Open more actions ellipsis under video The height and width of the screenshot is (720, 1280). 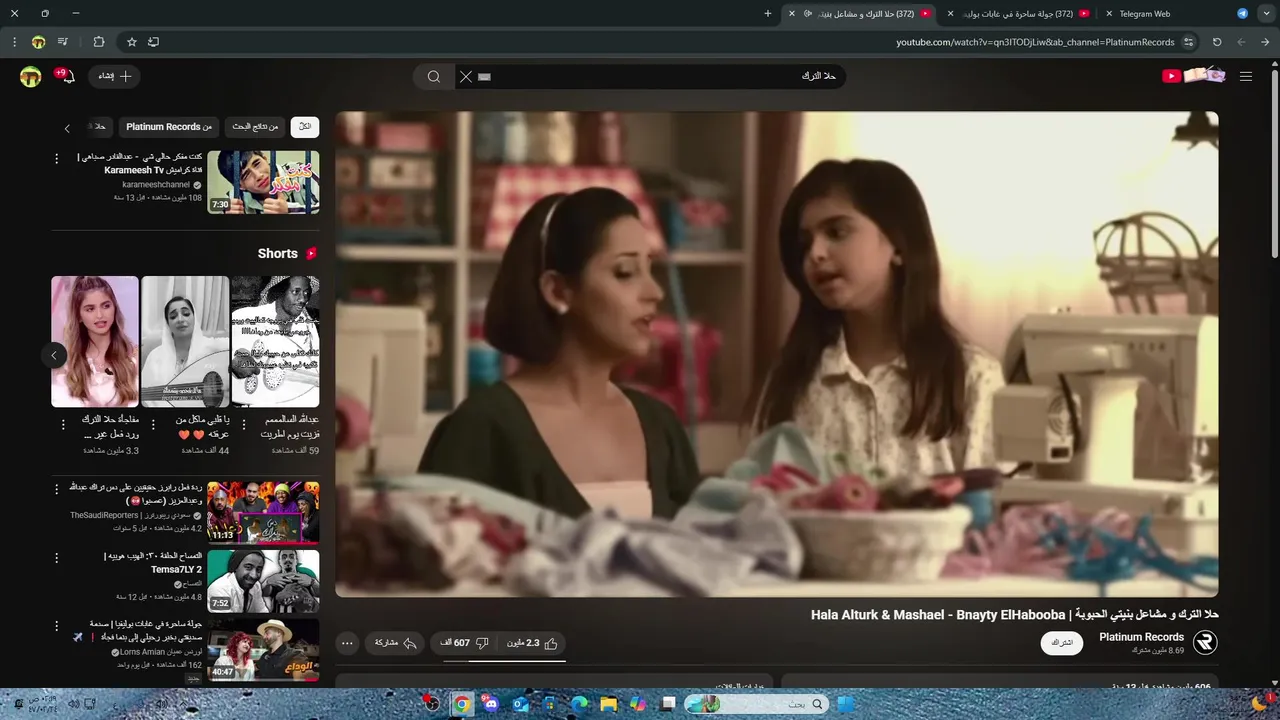(347, 643)
